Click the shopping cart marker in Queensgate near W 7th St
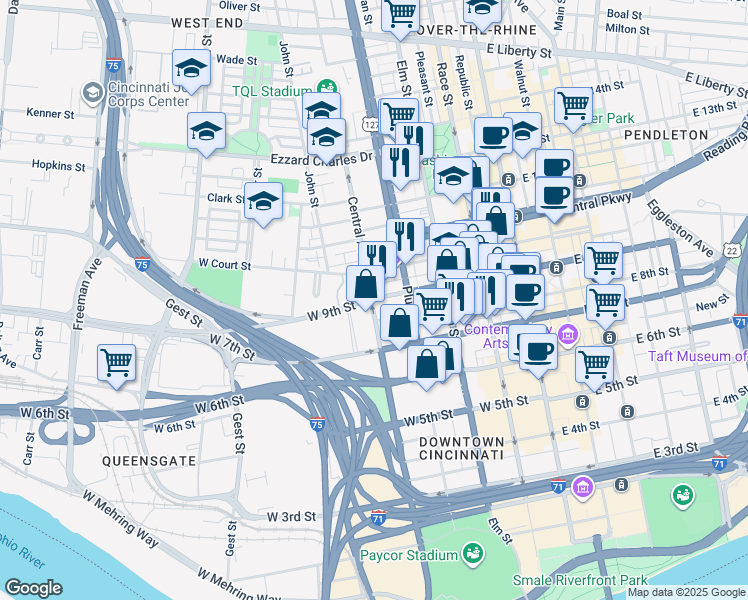Screen dimensions: 748x600 [x=116, y=364]
